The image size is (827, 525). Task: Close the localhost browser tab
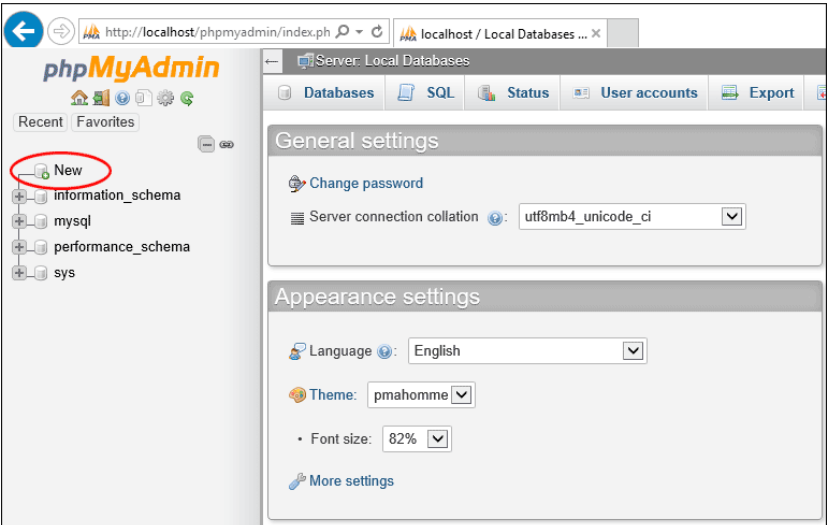[596, 34]
